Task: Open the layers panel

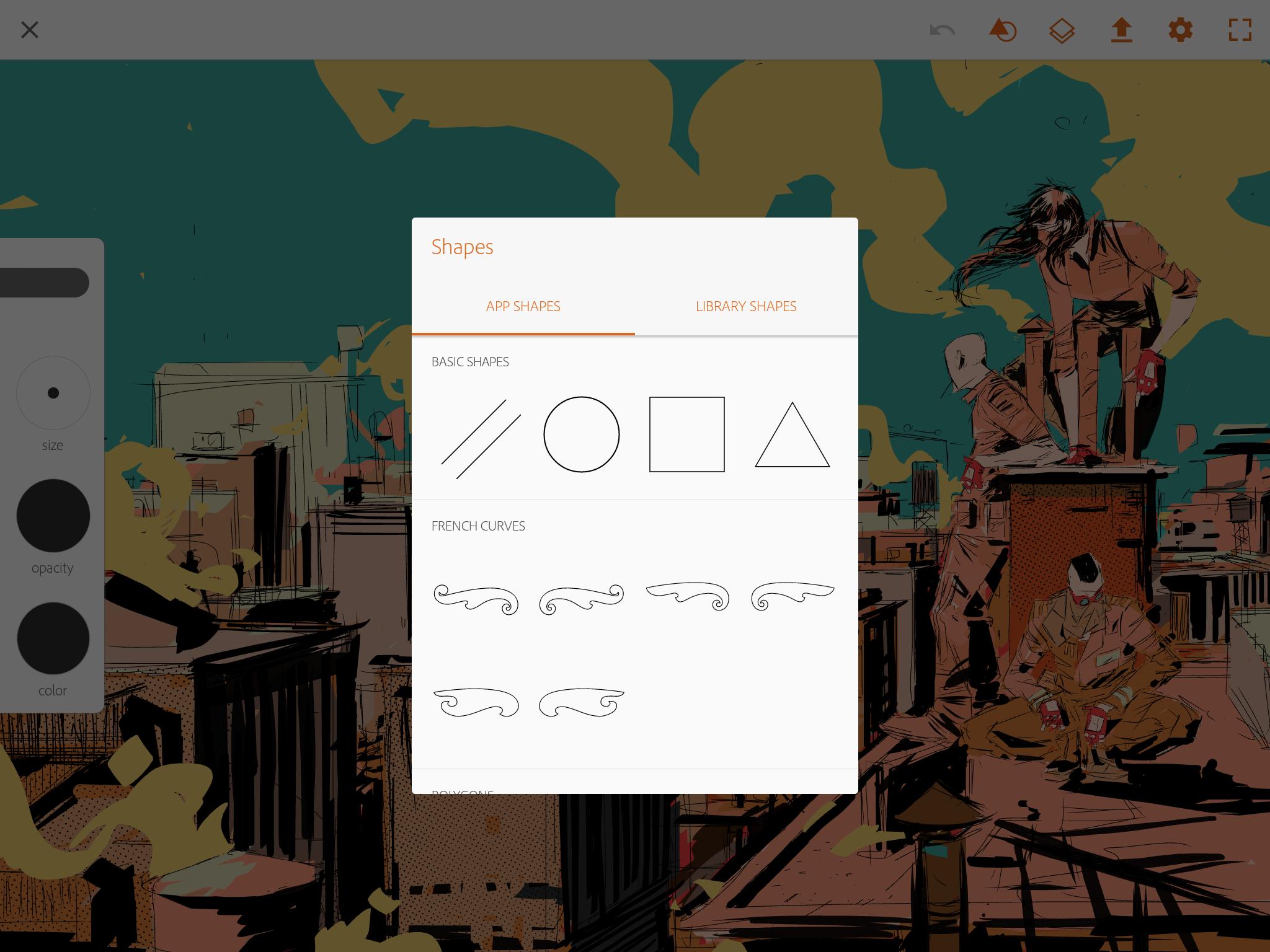Action: tap(1062, 30)
